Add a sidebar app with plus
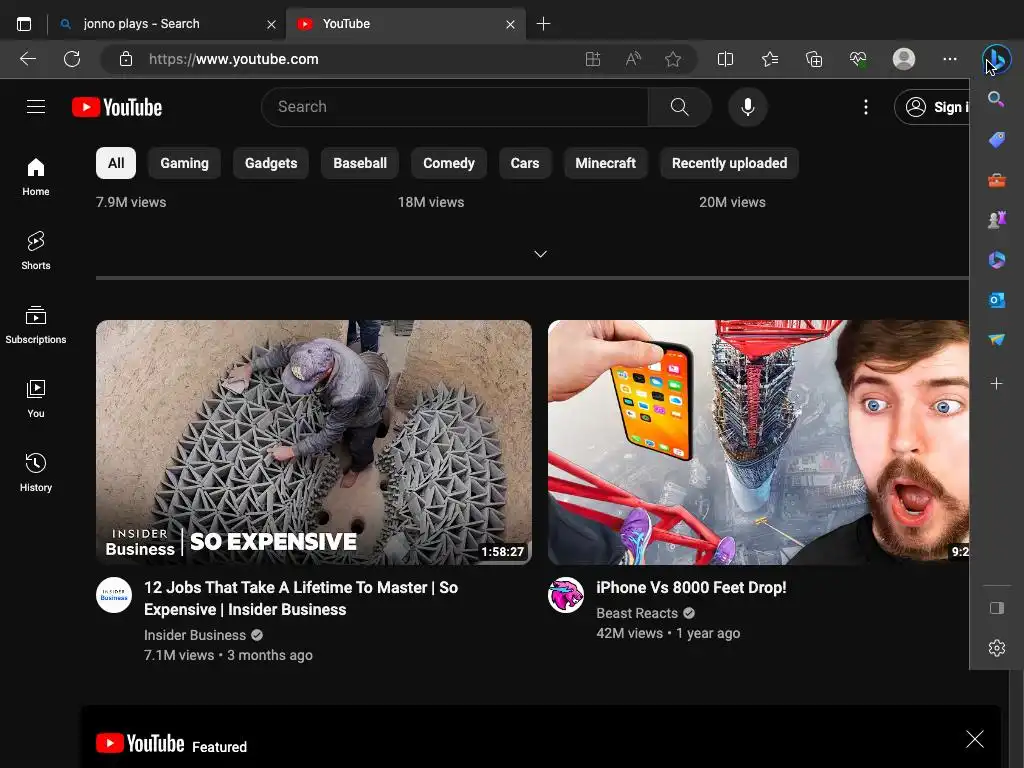 996,383
